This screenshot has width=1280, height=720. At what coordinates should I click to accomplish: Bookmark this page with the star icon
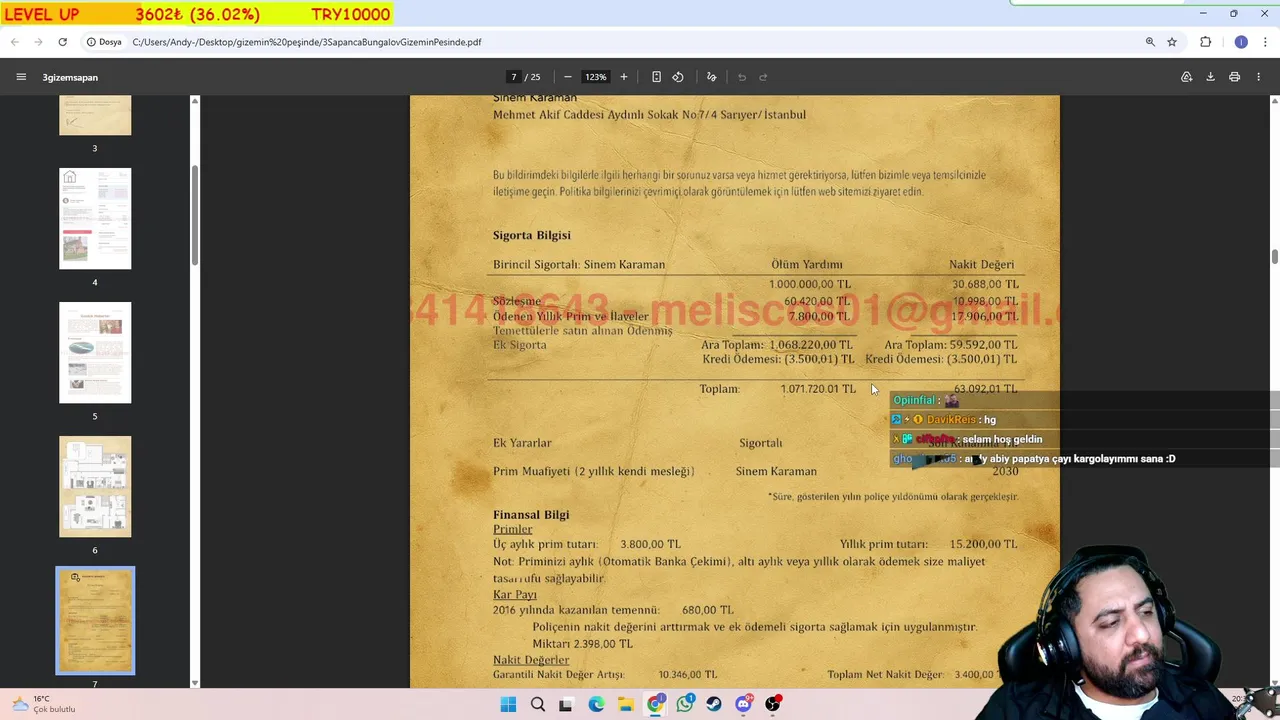(x=1172, y=42)
